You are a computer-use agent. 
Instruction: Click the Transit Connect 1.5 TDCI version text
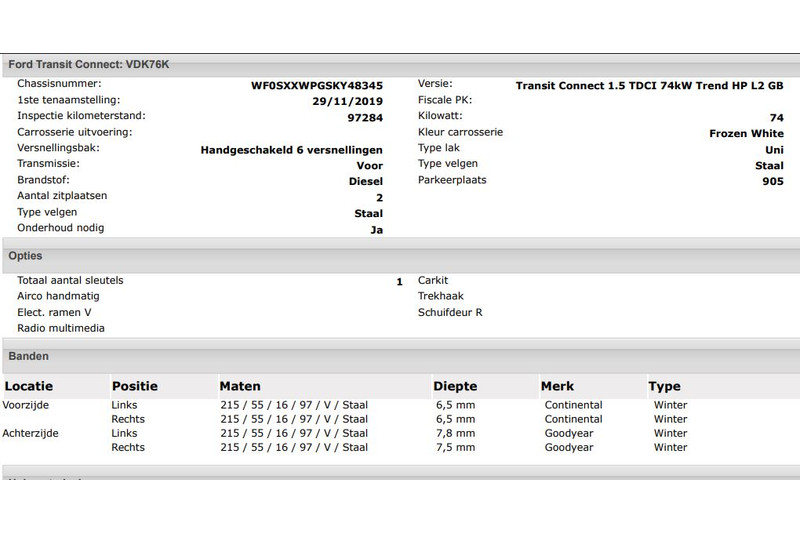click(x=649, y=86)
